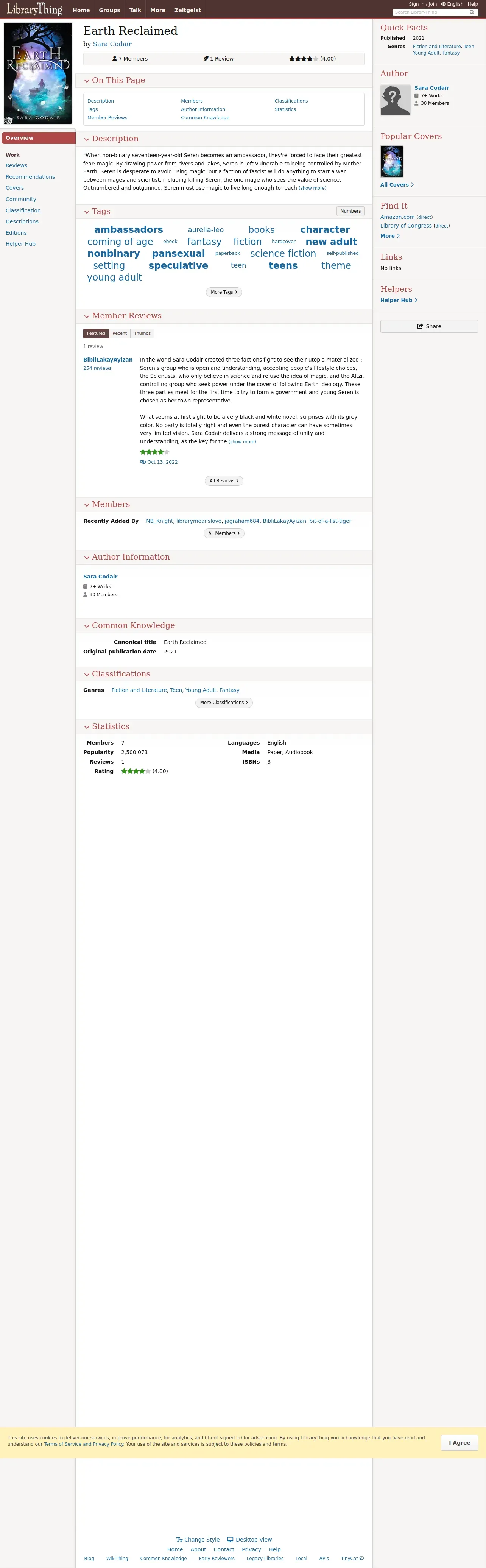Open Editions in left sidebar
Screen dimensions: 486x1568
[x=16, y=233]
